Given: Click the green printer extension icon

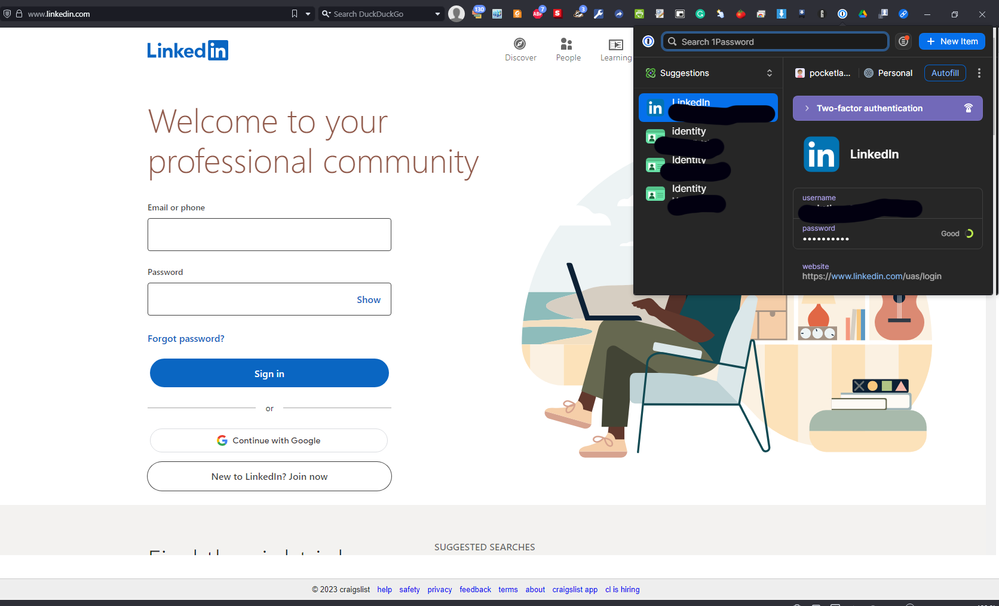Looking at the screenshot, I should pyautogui.click(x=639, y=13).
